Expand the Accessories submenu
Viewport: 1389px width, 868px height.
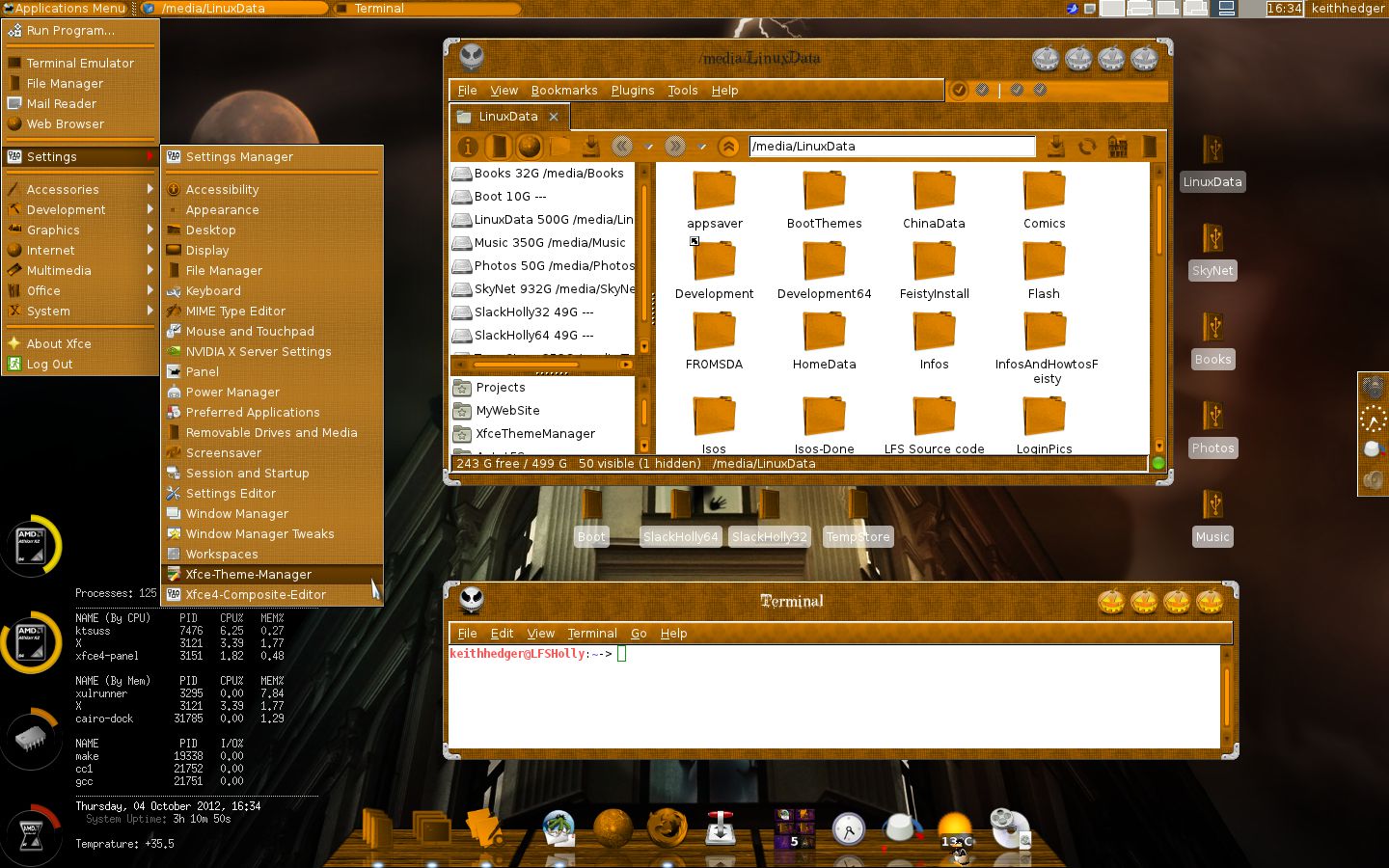click(80, 189)
